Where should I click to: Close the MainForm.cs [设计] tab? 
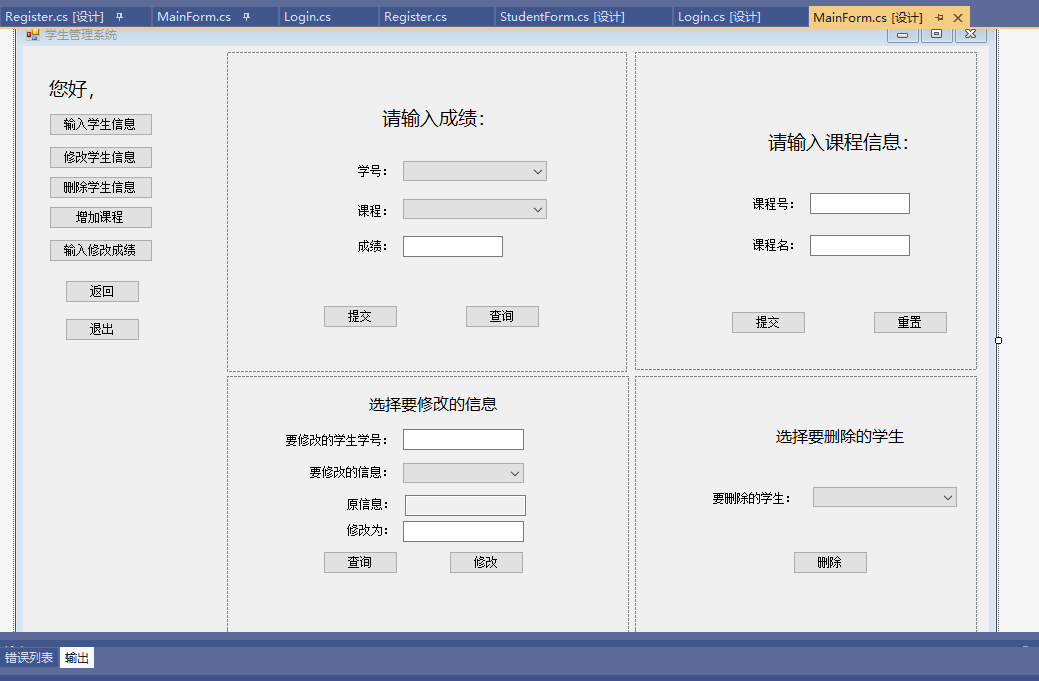[x=957, y=17]
